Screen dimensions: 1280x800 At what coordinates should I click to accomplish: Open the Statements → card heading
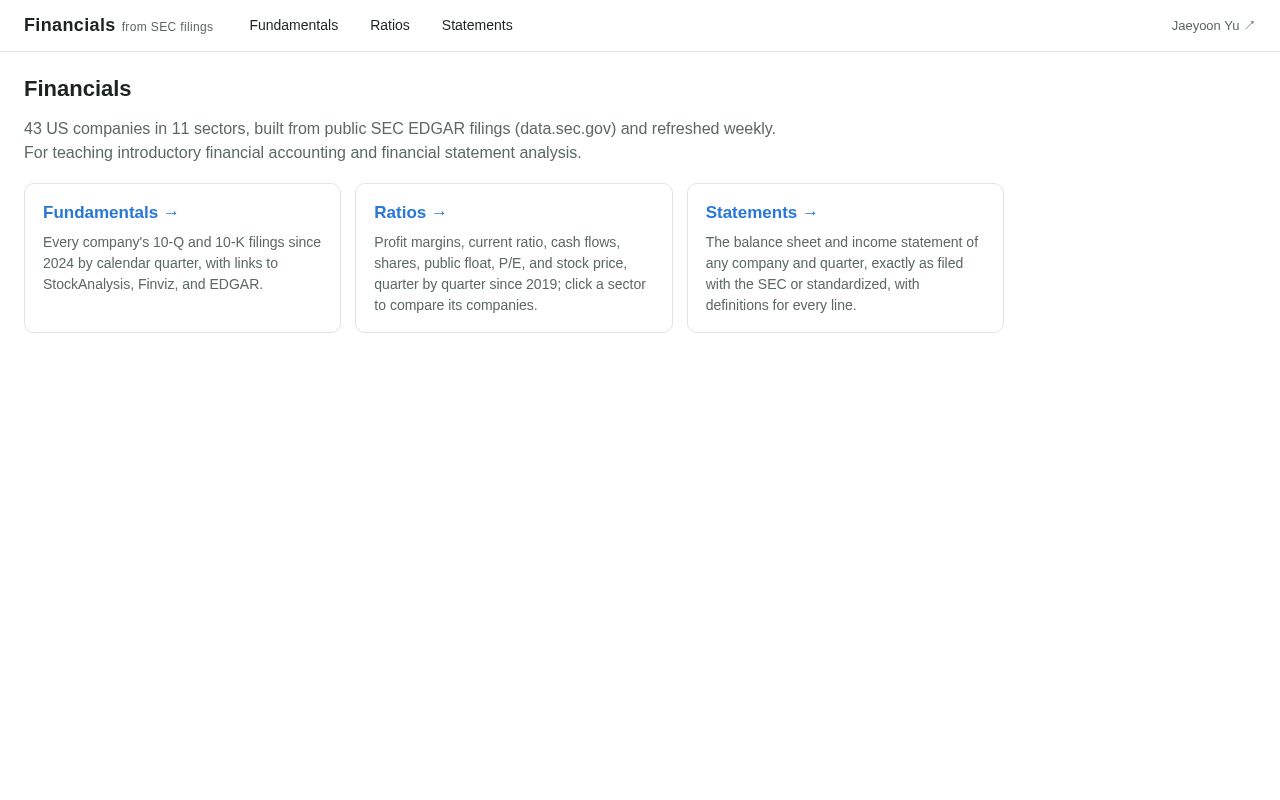[x=762, y=213]
